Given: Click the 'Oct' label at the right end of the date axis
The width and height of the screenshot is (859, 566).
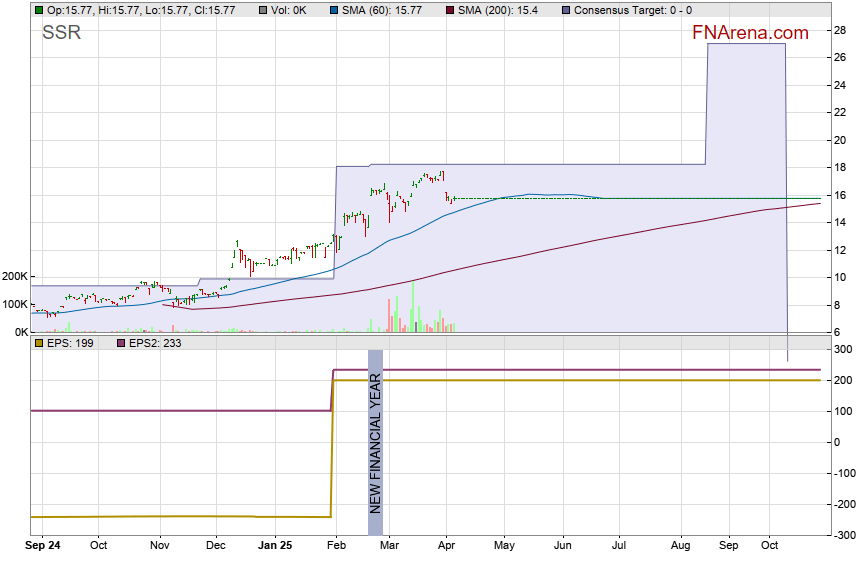Looking at the screenshot, I should (x=770, y=547).
